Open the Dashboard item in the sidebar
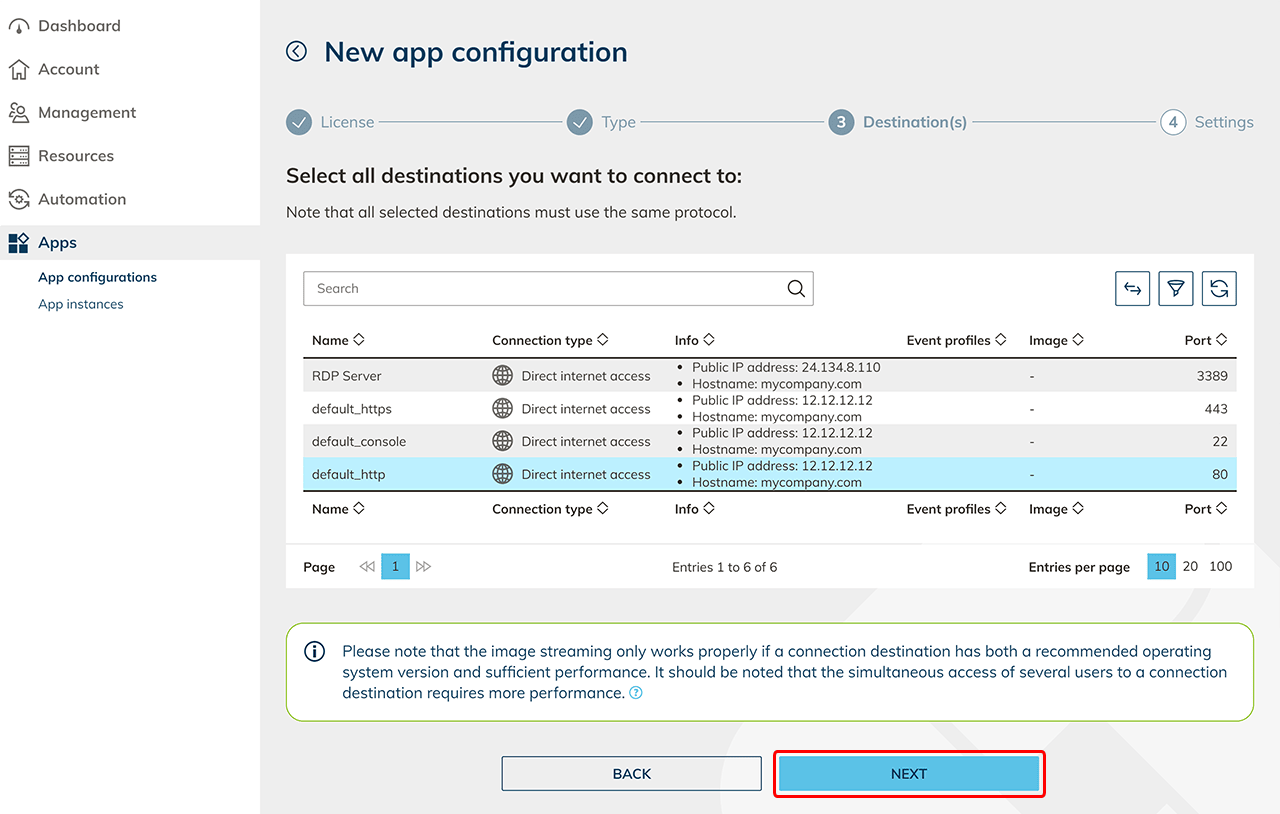 79,26
